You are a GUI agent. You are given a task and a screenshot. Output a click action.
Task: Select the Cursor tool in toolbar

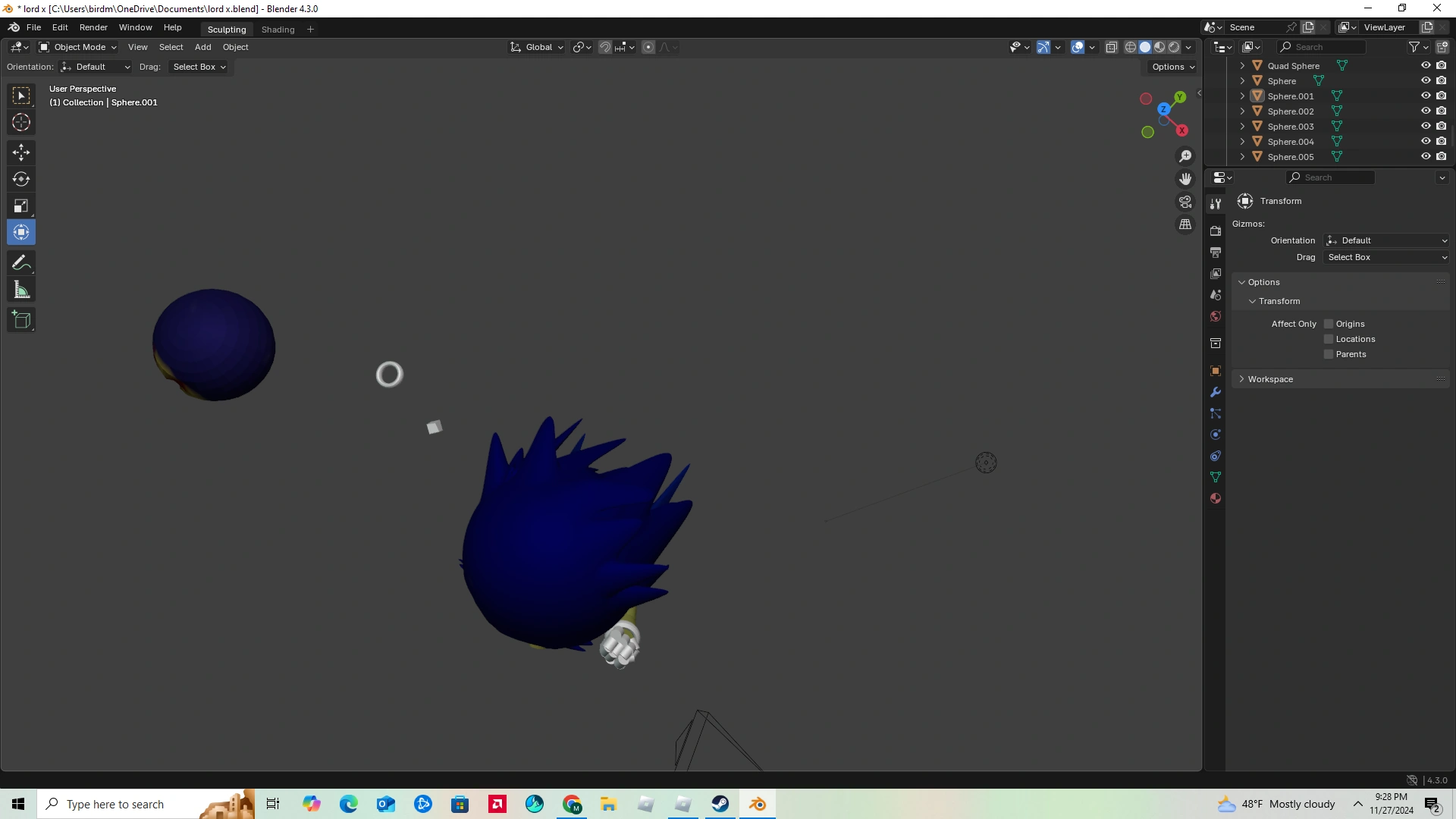pyautogui.click(x=21, y=122)
